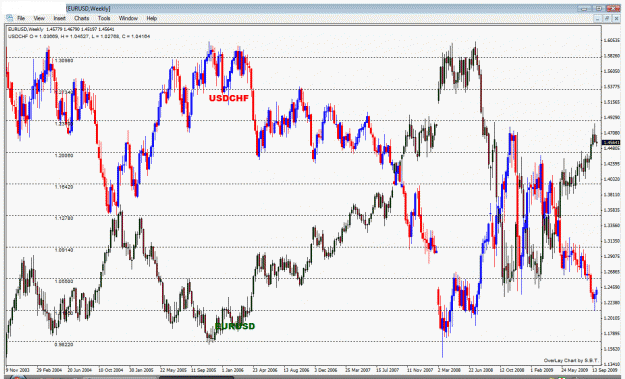625x379 pixels.
Task: Open the Window menu
Action: (x=128, y=18)
